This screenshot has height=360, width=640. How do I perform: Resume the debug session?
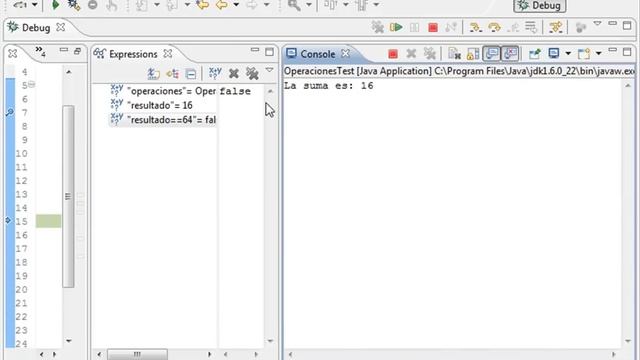(396, 27)
